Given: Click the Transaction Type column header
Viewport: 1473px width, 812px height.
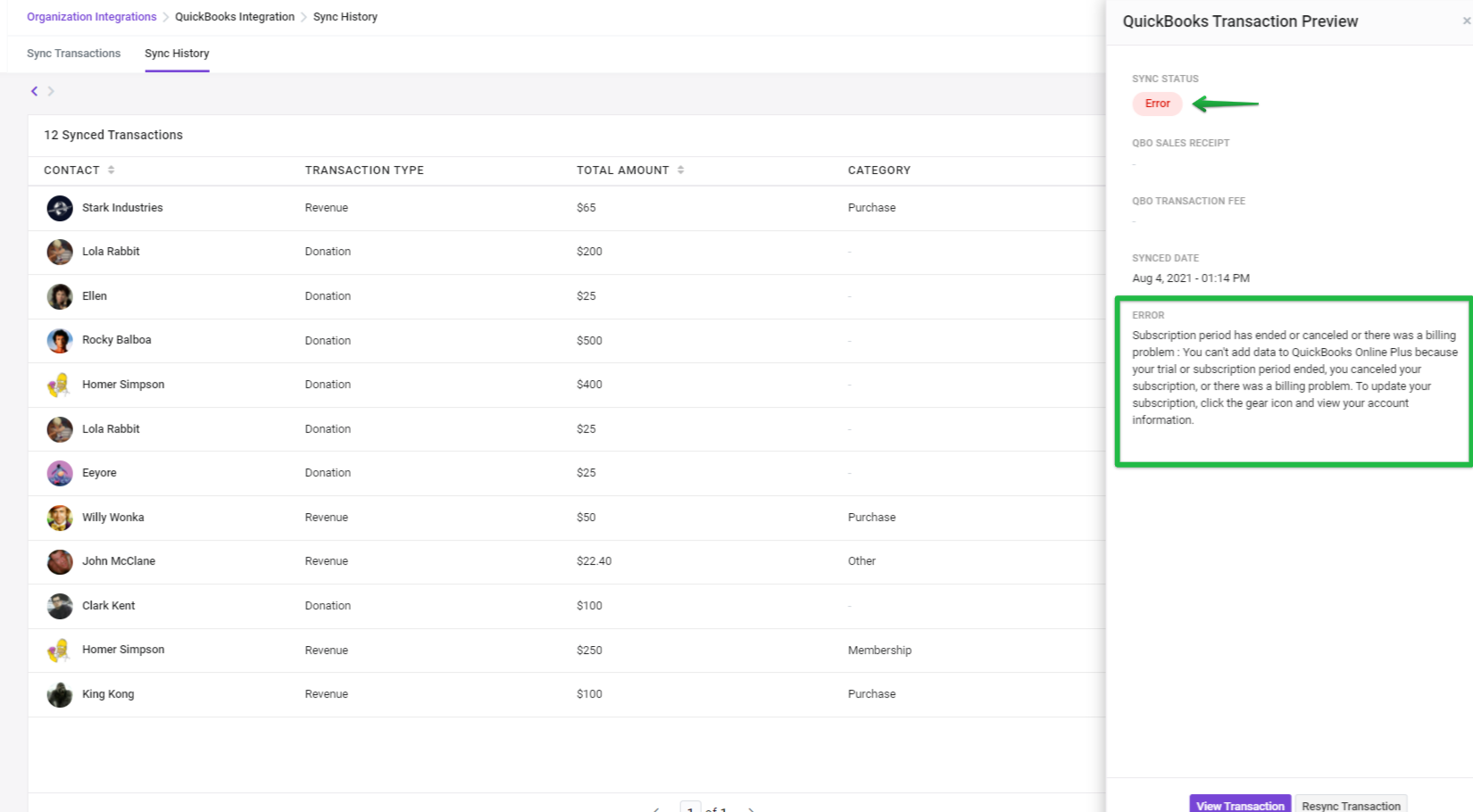Looking at the screenshot, I should click(x=364, y=170).
